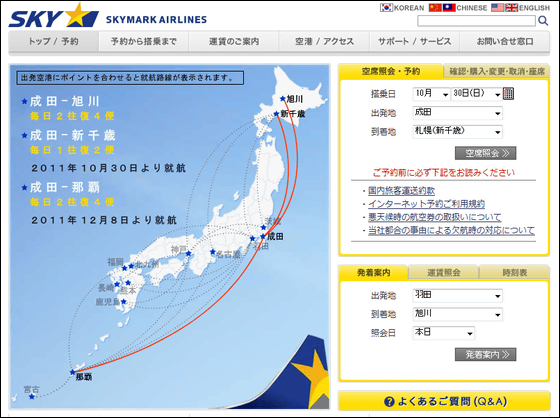Image resolution: width=560 pixels, height=418 pixels.
Task: Click the 福岡 airport star on map
Action: pyautogui.click(x=124, y=268)
